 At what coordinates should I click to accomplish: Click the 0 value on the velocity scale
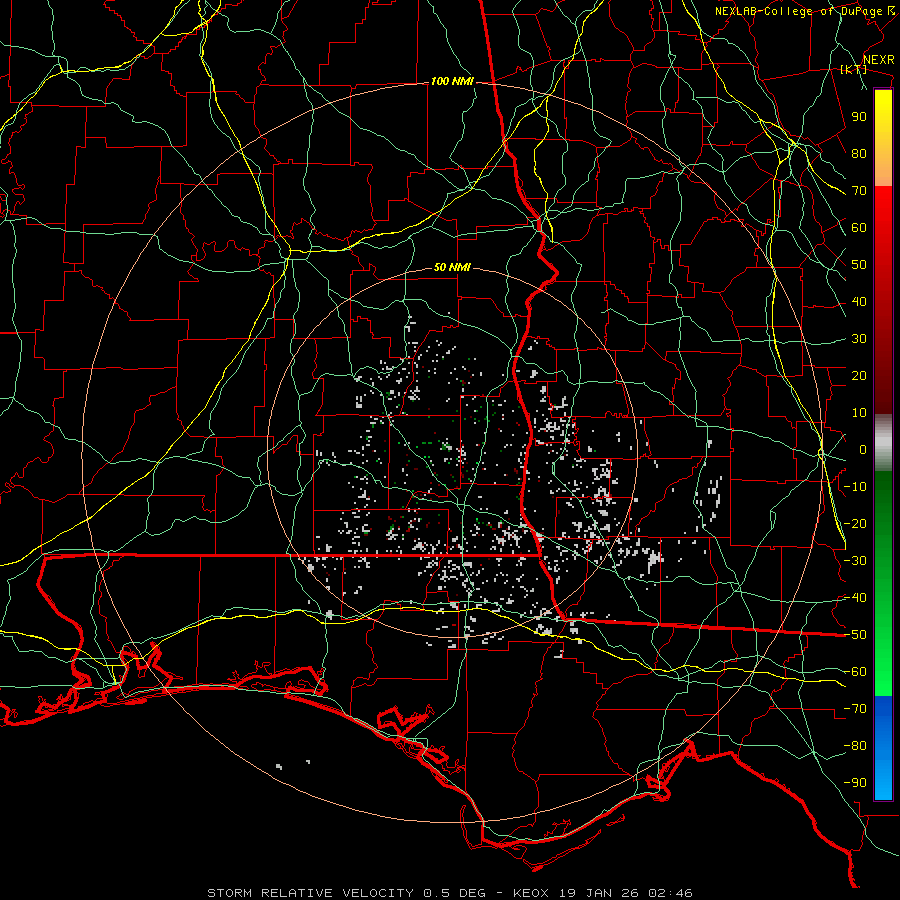click(x=863, y=449)
